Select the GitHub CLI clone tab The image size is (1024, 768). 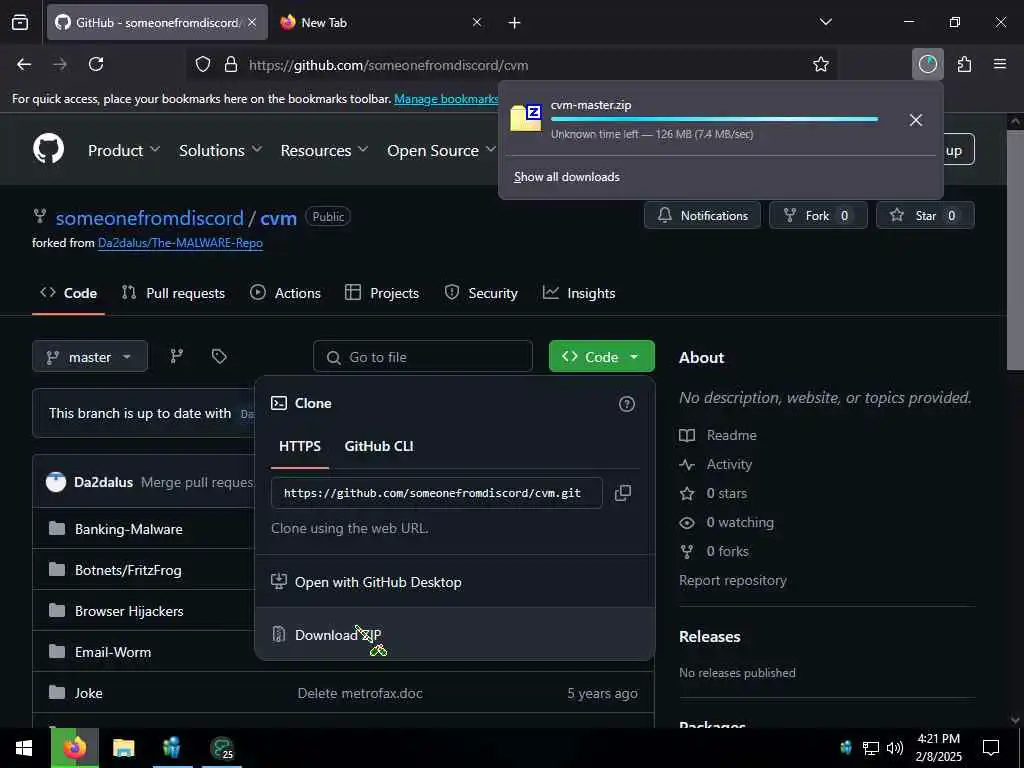[379, 447]
